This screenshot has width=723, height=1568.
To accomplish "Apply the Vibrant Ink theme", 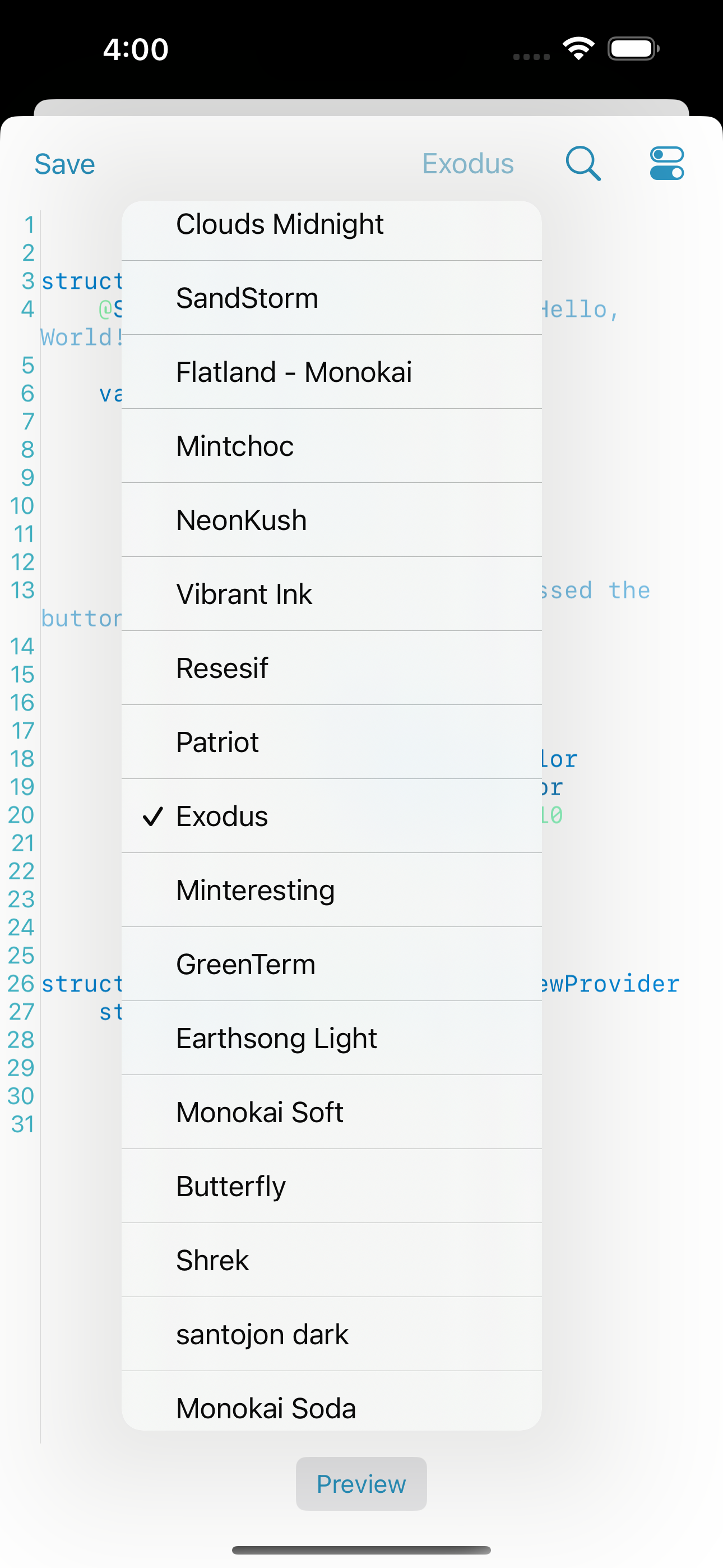I will [332, 593].
